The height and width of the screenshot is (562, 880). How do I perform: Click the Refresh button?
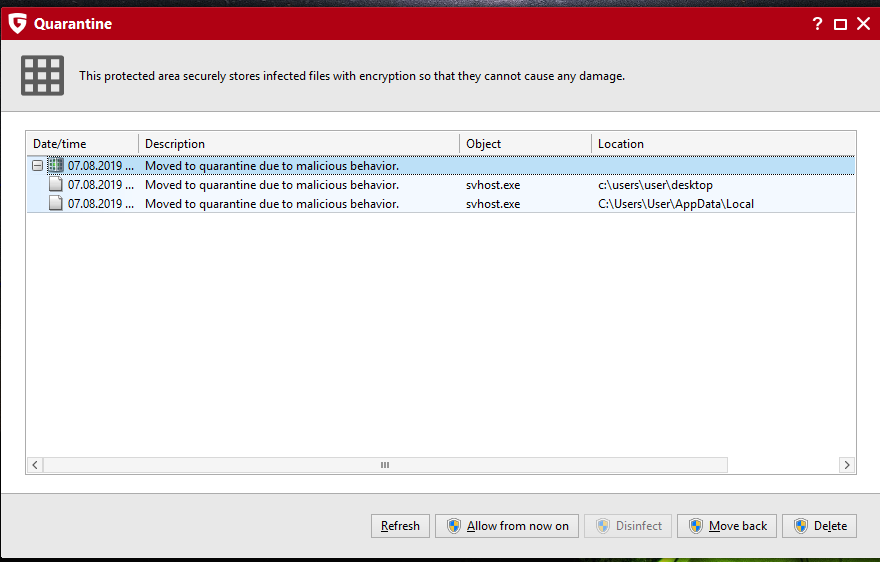(x=400, y=526)
